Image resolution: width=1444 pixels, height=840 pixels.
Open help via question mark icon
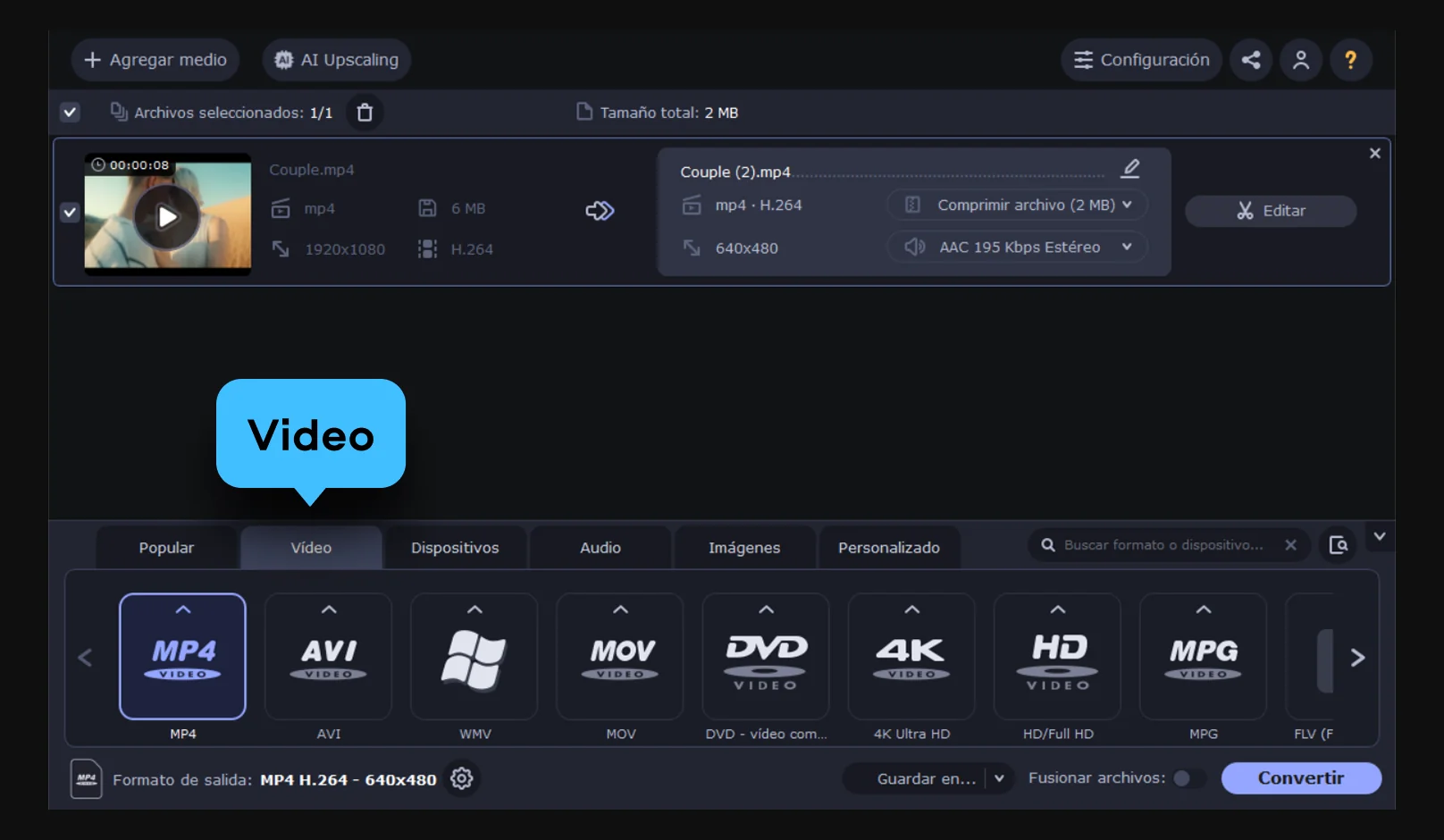(1350, 60)
